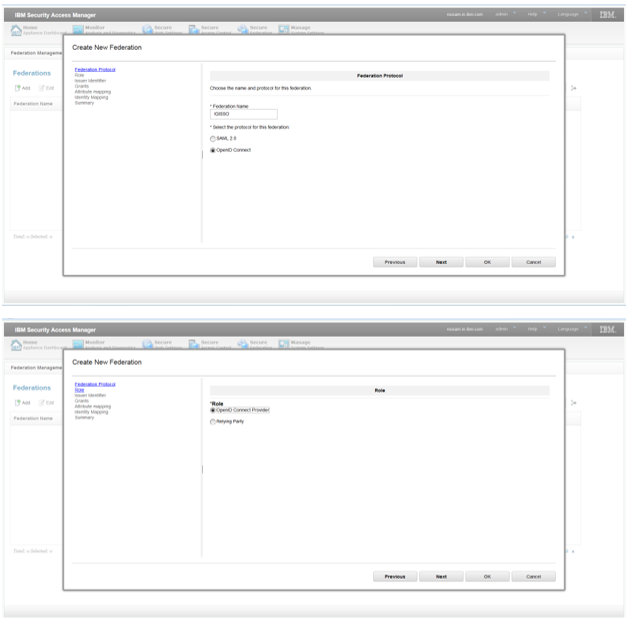Open Monitor Analysis icon on Role screen
This screenshot has height=622, width=631.
coord(78,345)
